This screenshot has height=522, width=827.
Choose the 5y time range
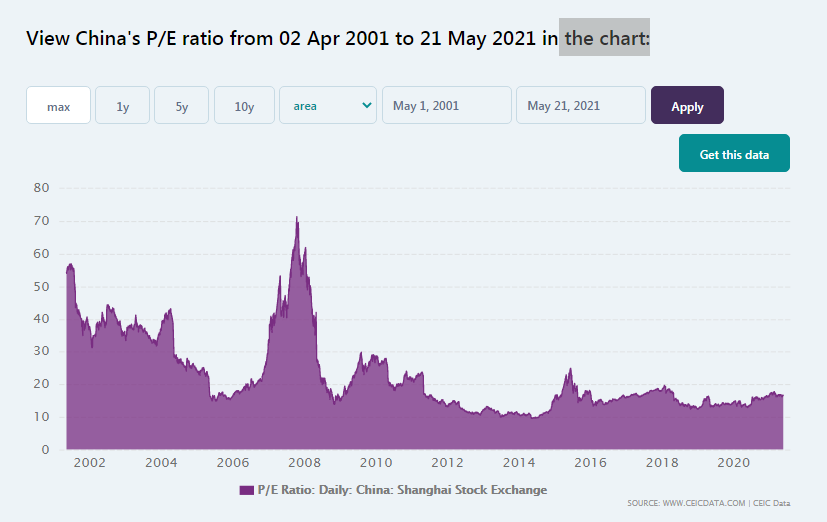coord(181,106)
